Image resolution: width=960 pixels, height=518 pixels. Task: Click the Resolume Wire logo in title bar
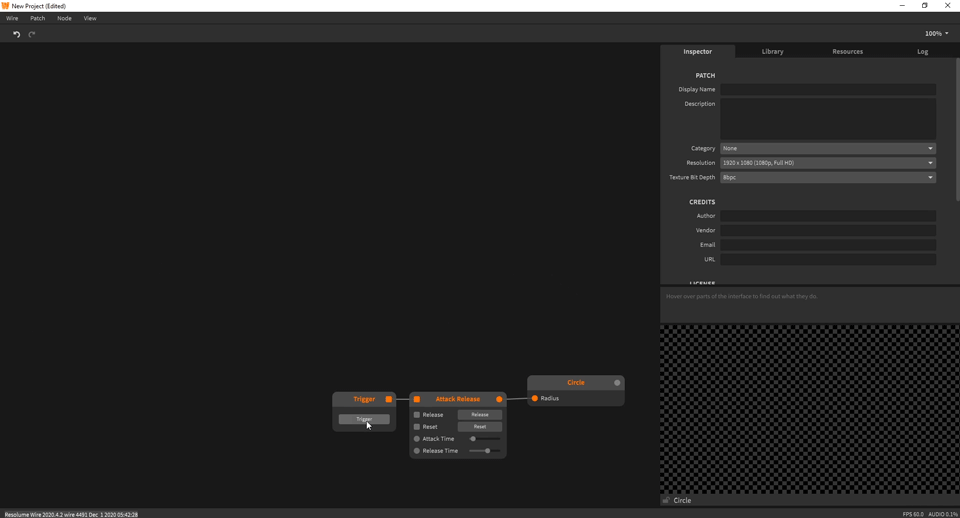tap(6, 6)
